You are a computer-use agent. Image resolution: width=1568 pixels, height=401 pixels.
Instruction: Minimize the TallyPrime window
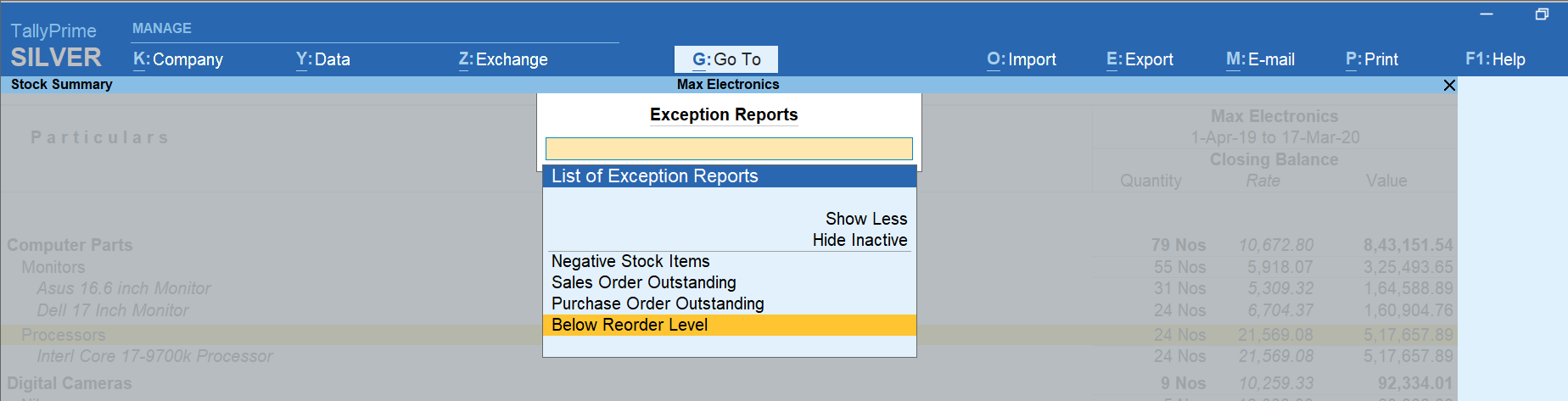(1486, 14)
